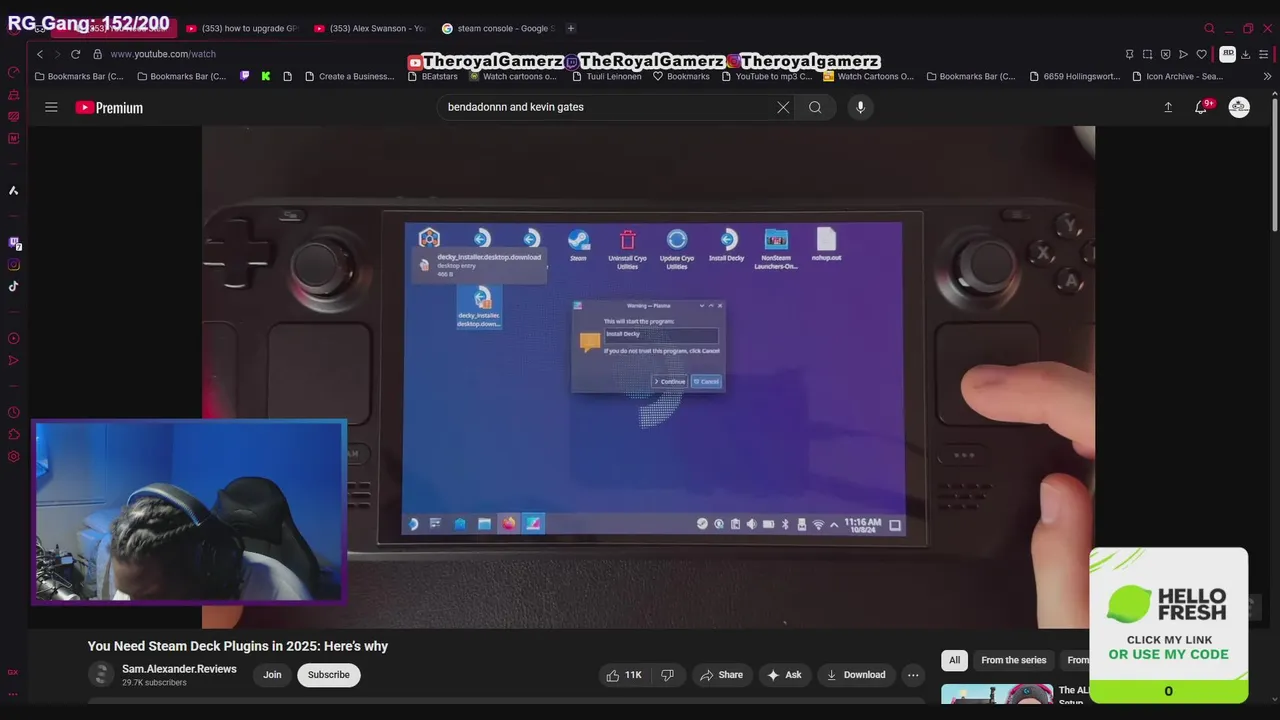Reload the current YouTube page
Image resolution: width=1280 pixels, height=720 pixels.
[75, 54]
